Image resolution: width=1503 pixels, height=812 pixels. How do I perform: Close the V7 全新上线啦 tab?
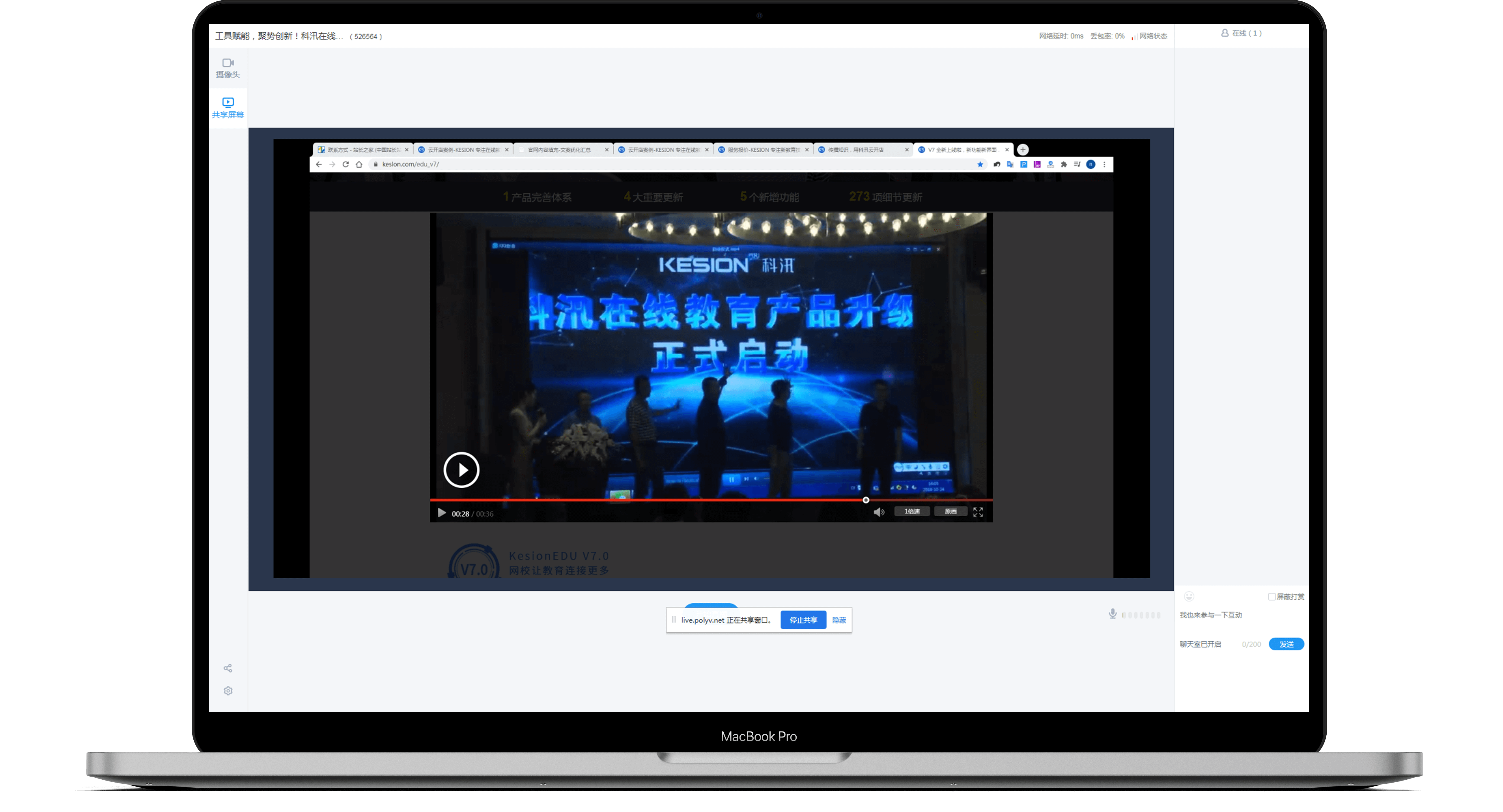[1007, 150]
